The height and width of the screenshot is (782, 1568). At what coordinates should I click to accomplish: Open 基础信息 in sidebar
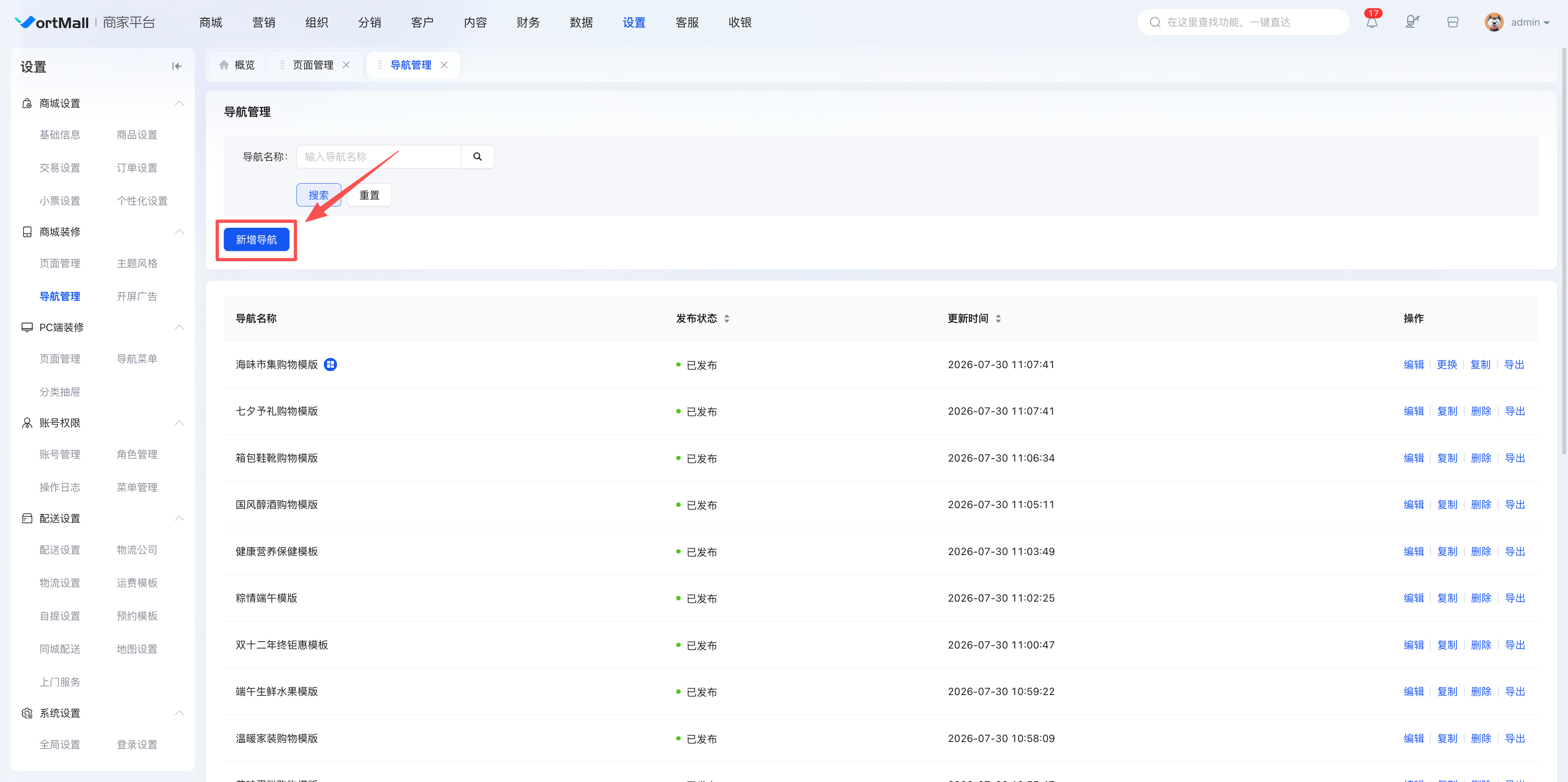coord(60,135)
